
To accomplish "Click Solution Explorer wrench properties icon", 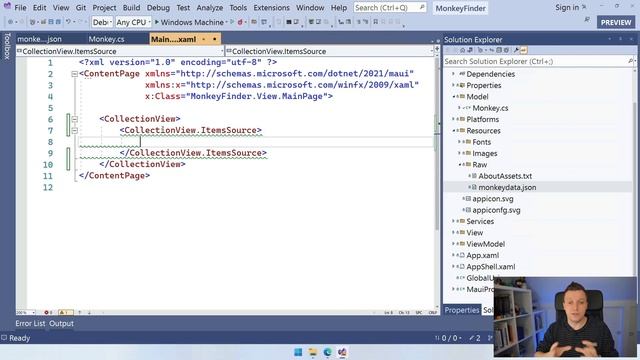I will click(x=516, y=50).
